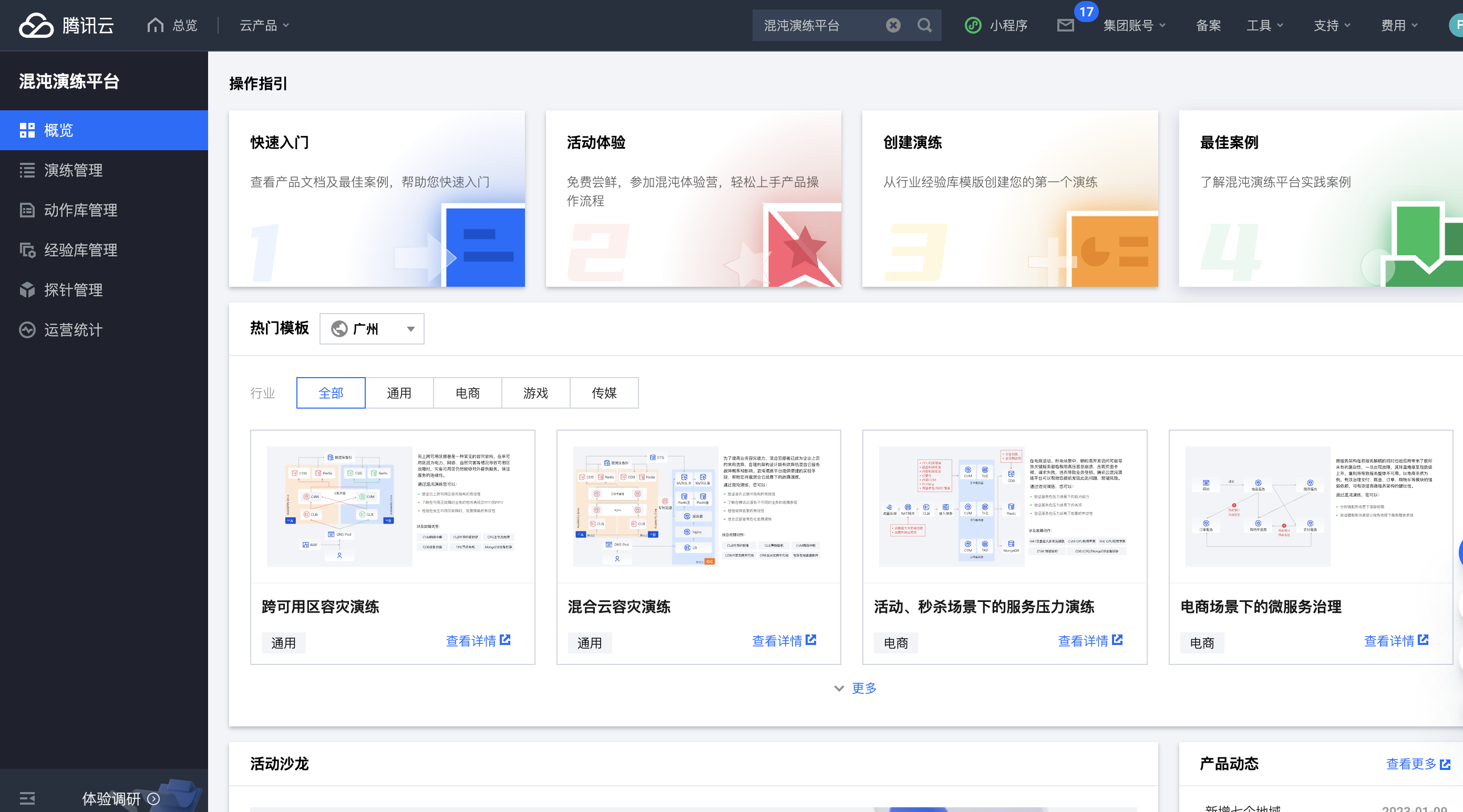The width and height of the screenshot is (1463, 812).
Task: Expand the 云产品 menu
Action: 264,26
